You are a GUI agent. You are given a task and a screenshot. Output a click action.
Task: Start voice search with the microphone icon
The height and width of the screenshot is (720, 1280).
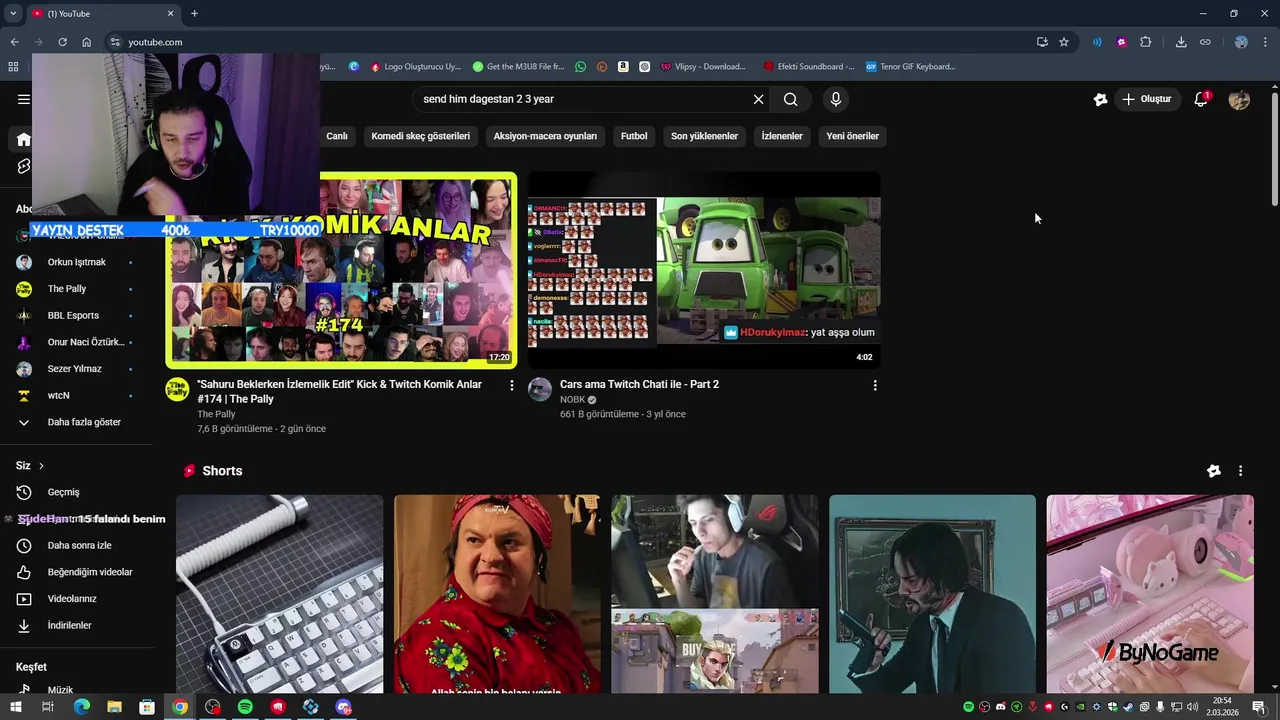tap(836, 99)
